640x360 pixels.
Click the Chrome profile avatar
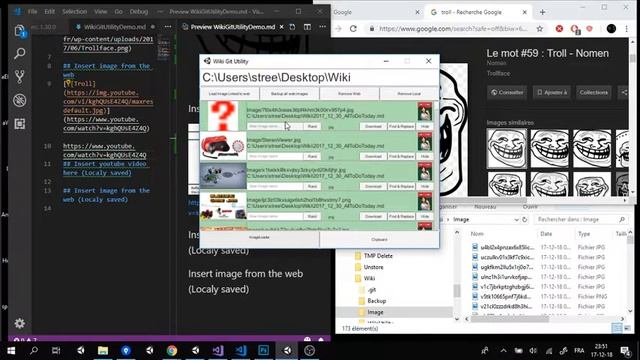(x=611, y=29)
